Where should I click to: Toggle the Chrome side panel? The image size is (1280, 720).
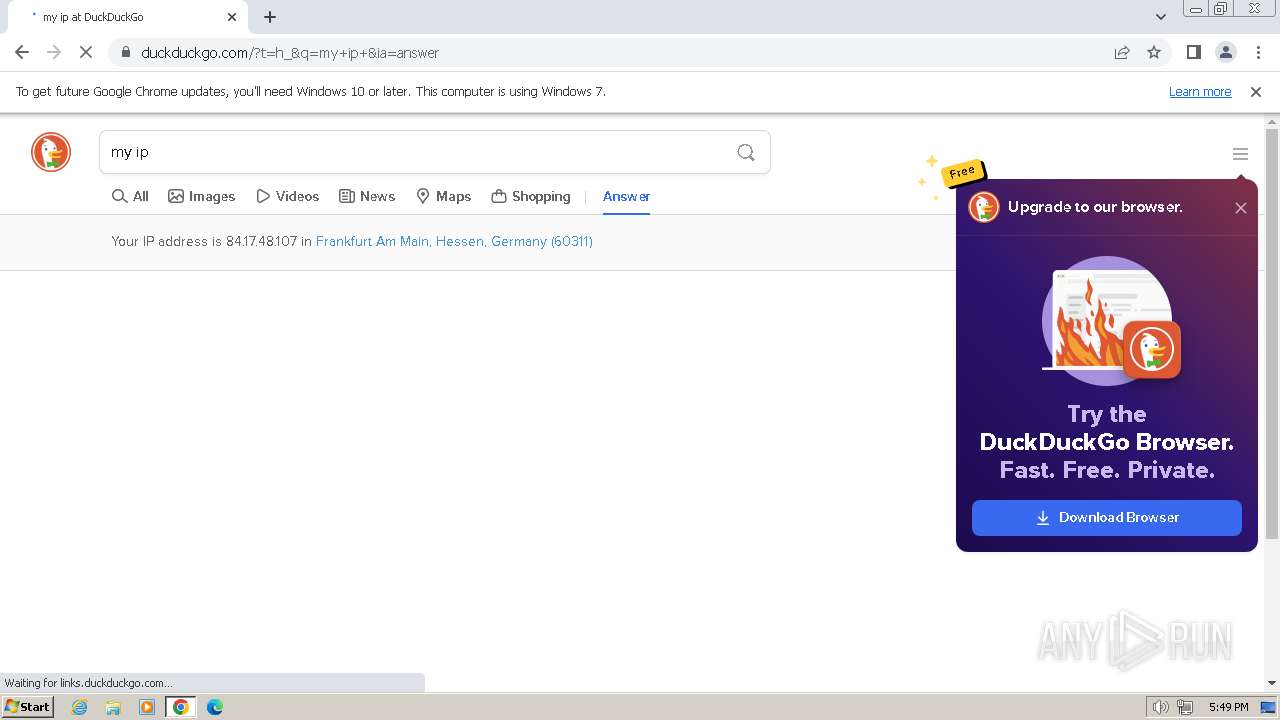pos(1193,53)
